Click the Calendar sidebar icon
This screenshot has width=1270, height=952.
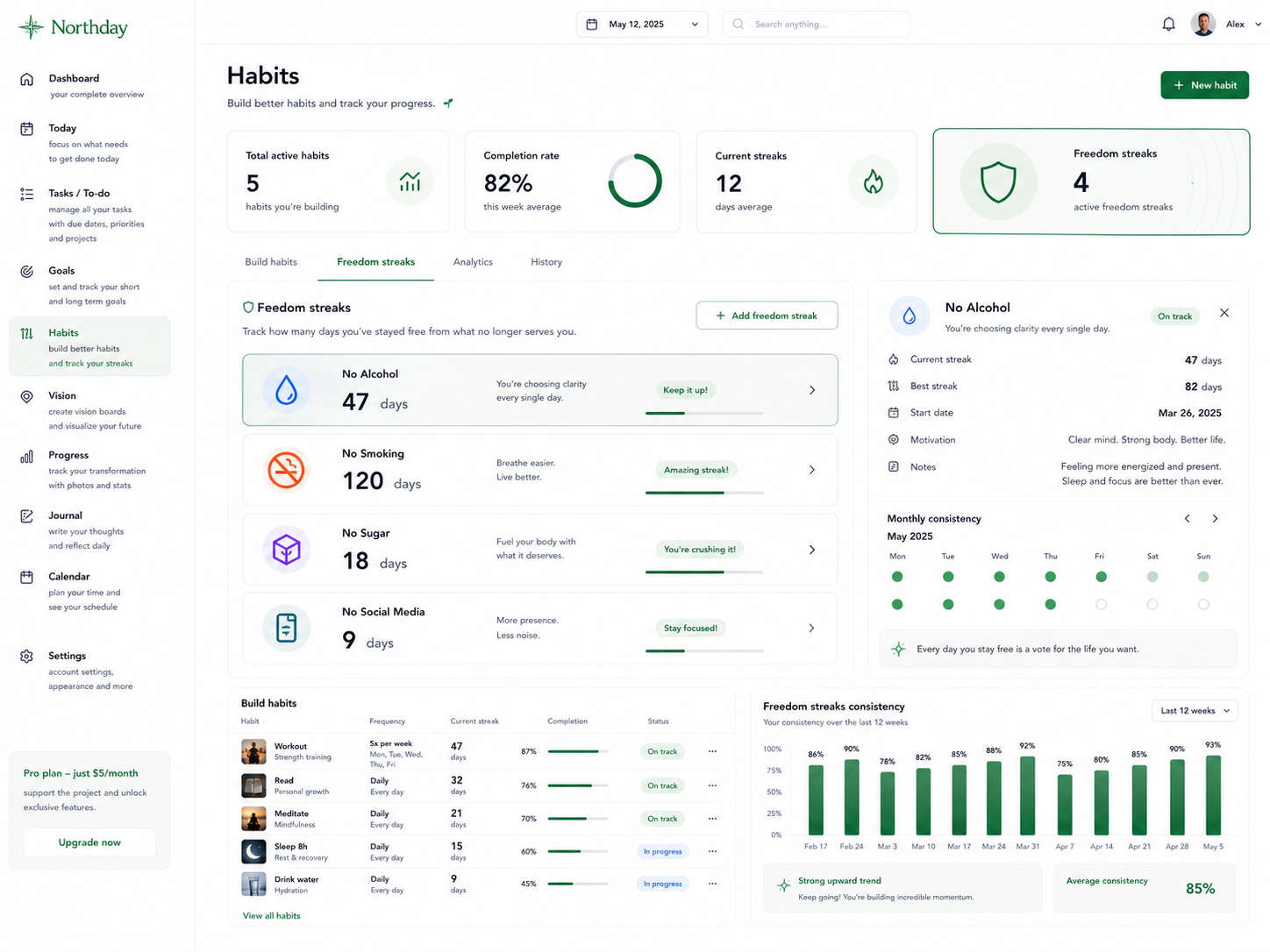[x=27, y=577]
